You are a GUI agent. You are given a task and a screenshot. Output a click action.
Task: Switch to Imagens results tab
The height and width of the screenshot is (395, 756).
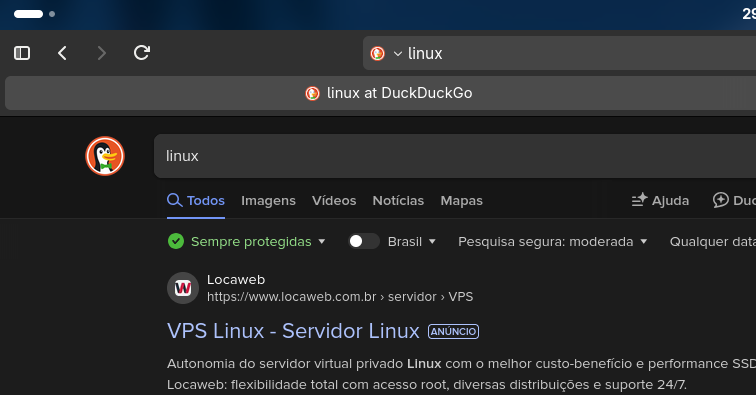pyautogui.click(x=268, y=201)
